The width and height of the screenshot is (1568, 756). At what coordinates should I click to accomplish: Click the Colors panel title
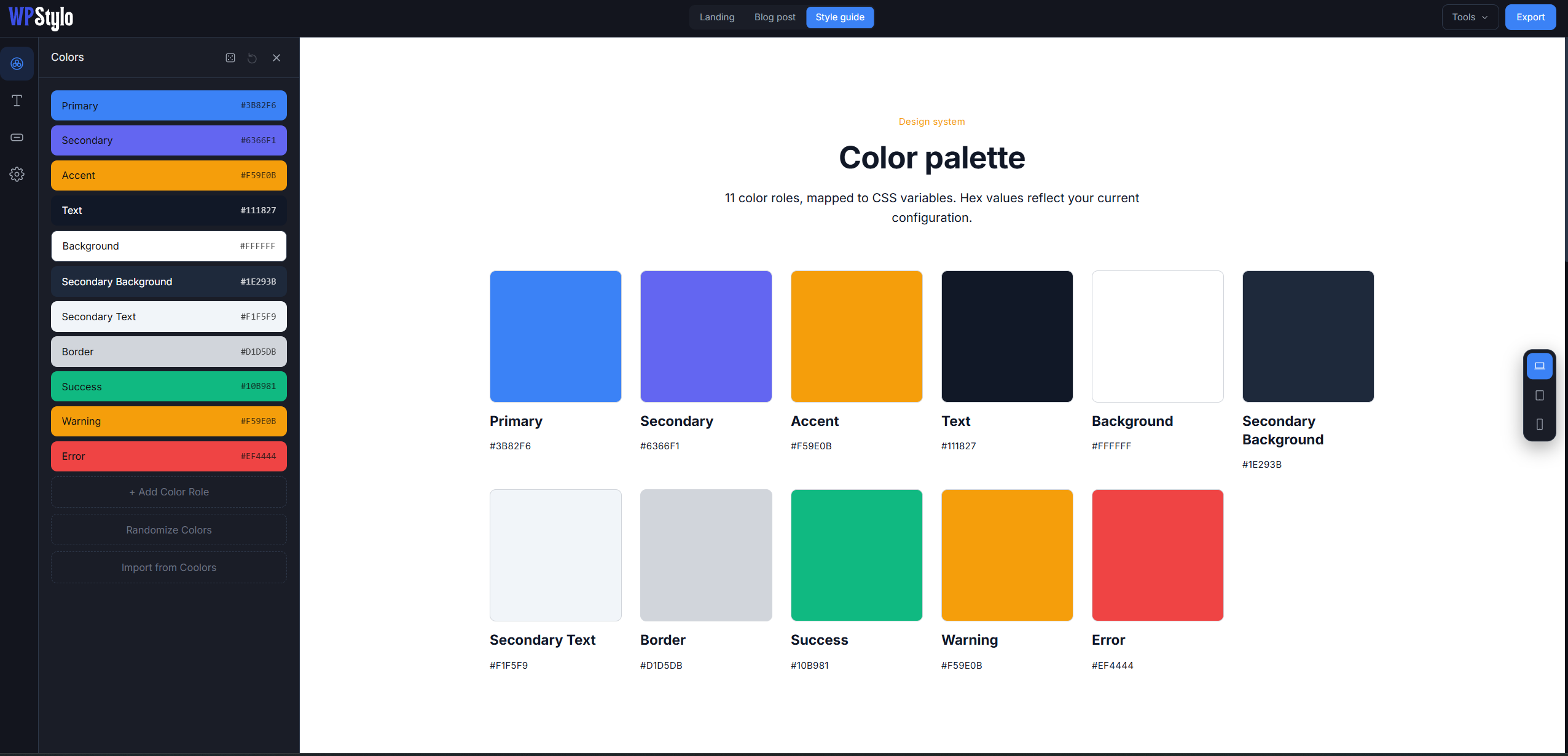[68, 57]
